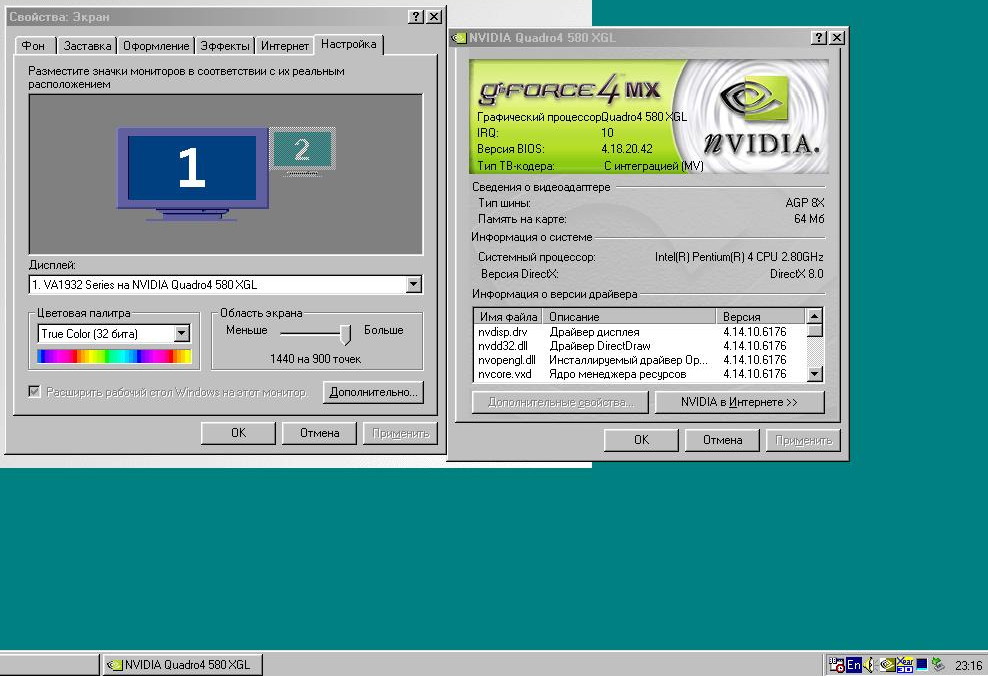Click driver list scrollbar up arrow
The height and width of the screenshot is (676, 988).
pyautogui.click(x=815, y=316)
